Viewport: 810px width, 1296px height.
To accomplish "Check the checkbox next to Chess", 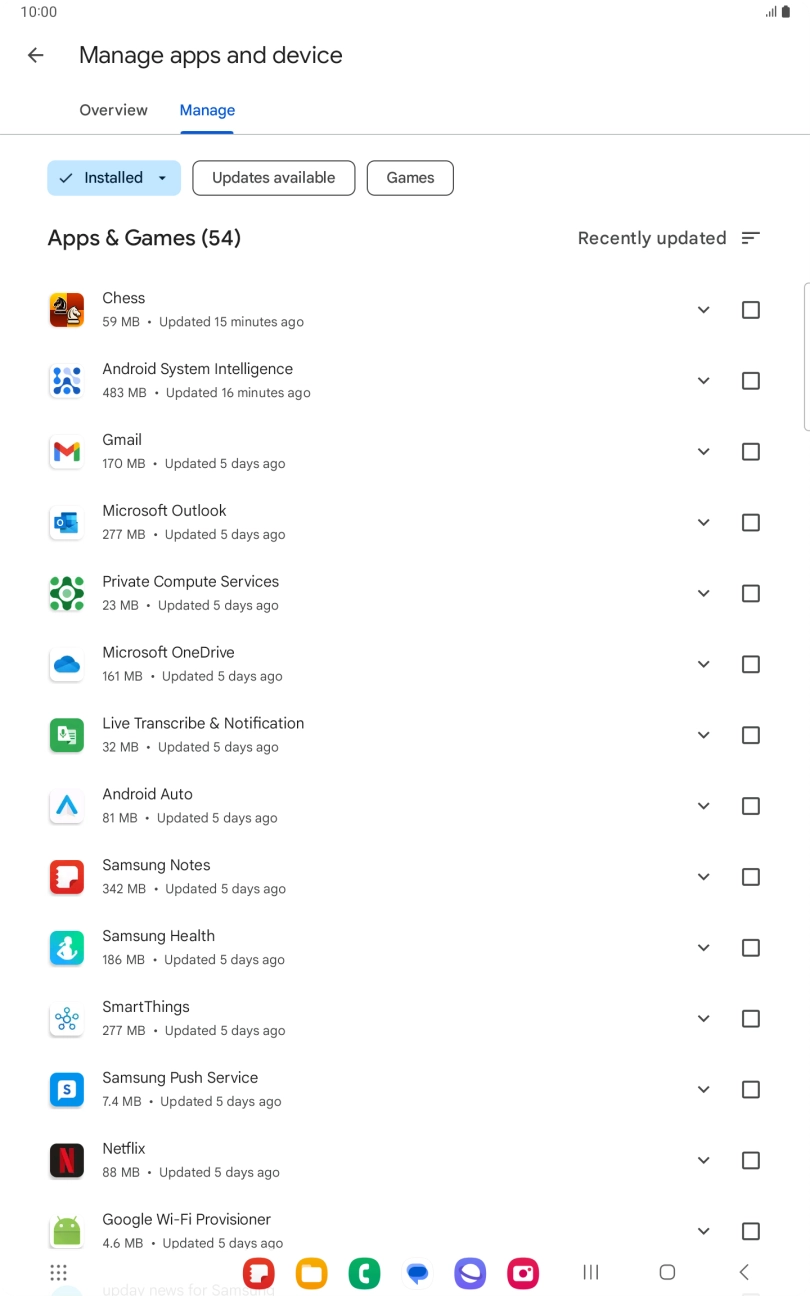I will 751,310.
